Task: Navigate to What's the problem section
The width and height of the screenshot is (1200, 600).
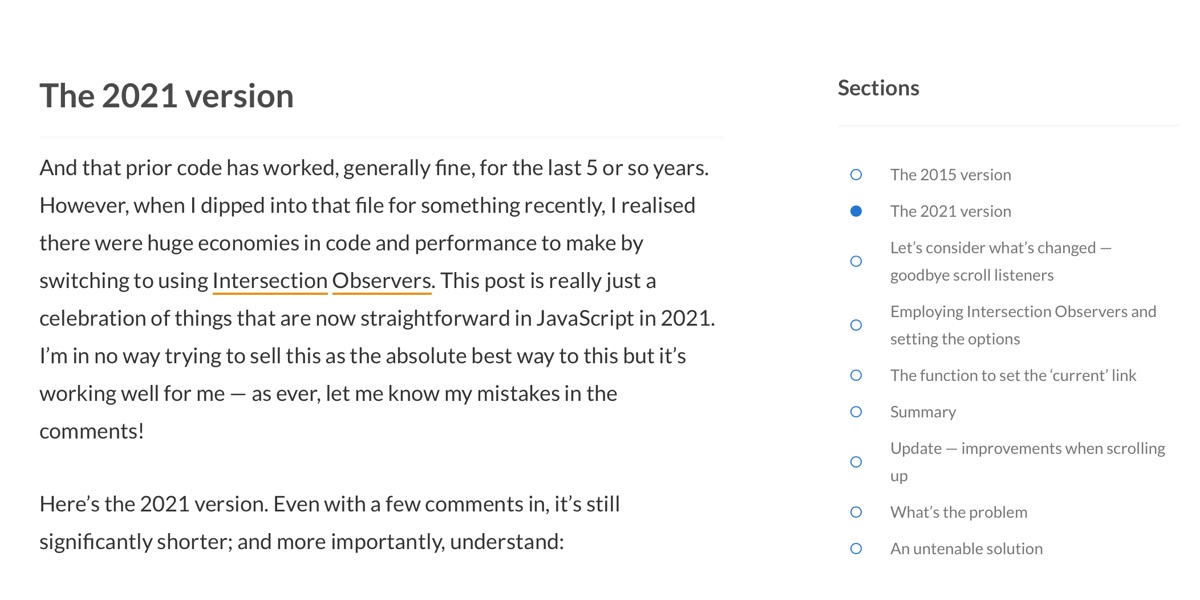Action: pos(958,512)
